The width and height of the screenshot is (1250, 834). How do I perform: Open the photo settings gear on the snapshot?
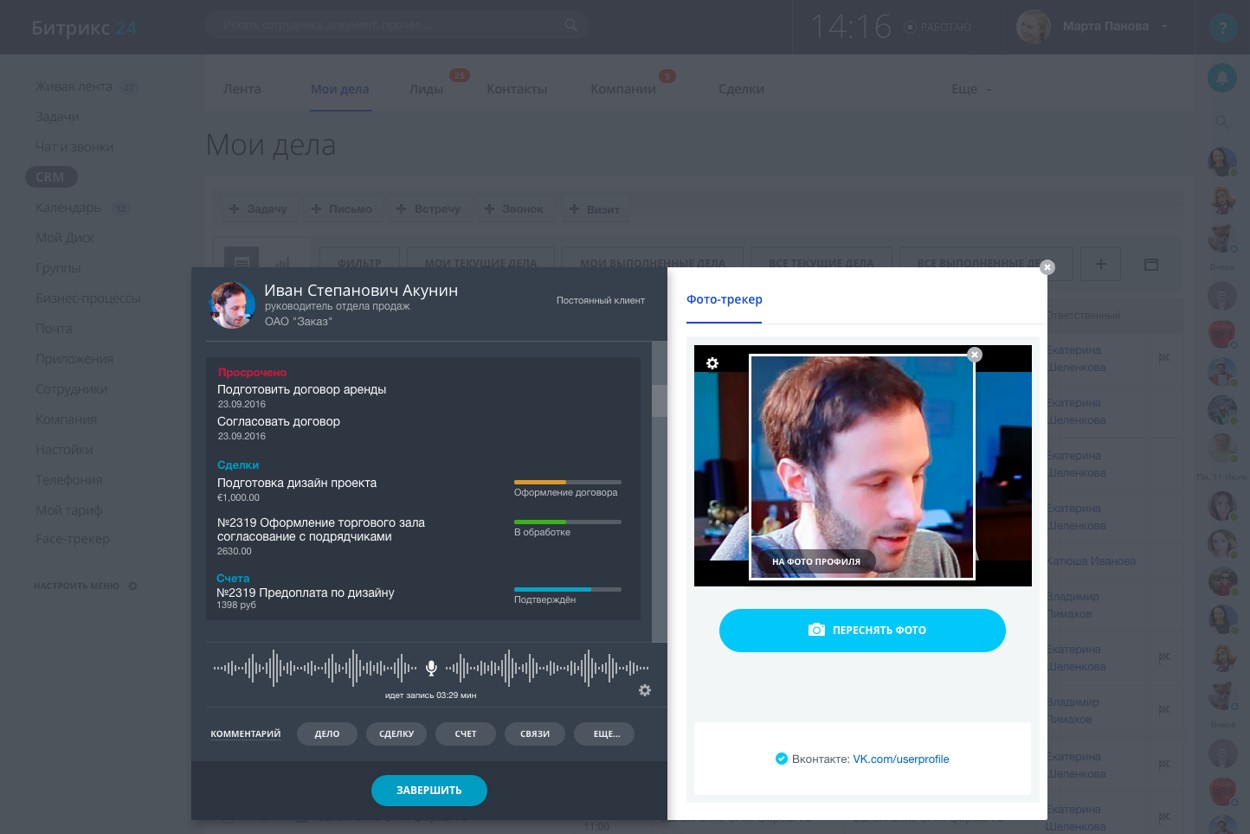pos(712,363)
